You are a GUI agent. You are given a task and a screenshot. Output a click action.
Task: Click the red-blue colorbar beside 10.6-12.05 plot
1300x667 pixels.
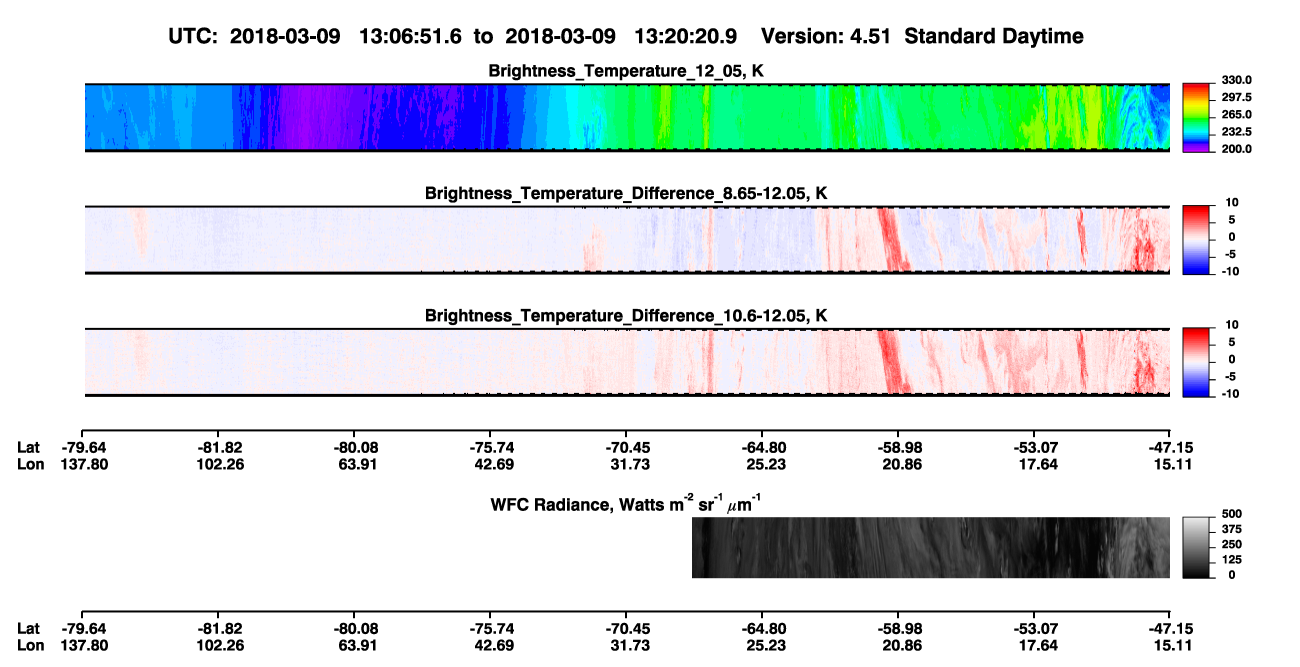pyautogui.click(x=1195, y=362)
